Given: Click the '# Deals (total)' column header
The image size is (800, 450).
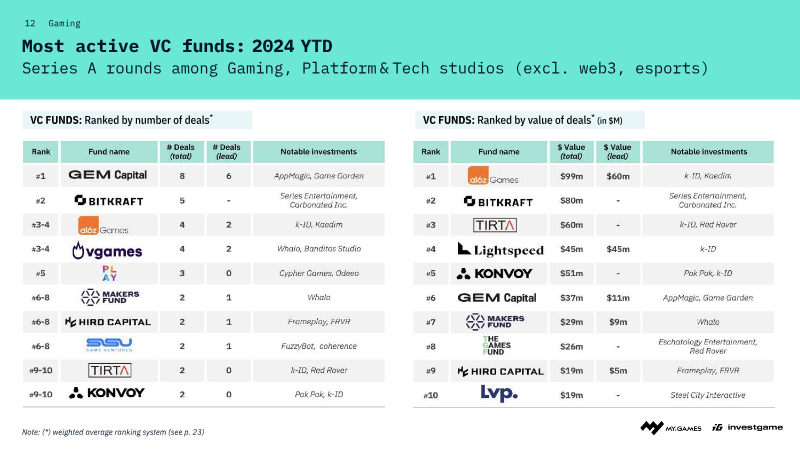Looking at the screenshot, I should click(182, 152).
